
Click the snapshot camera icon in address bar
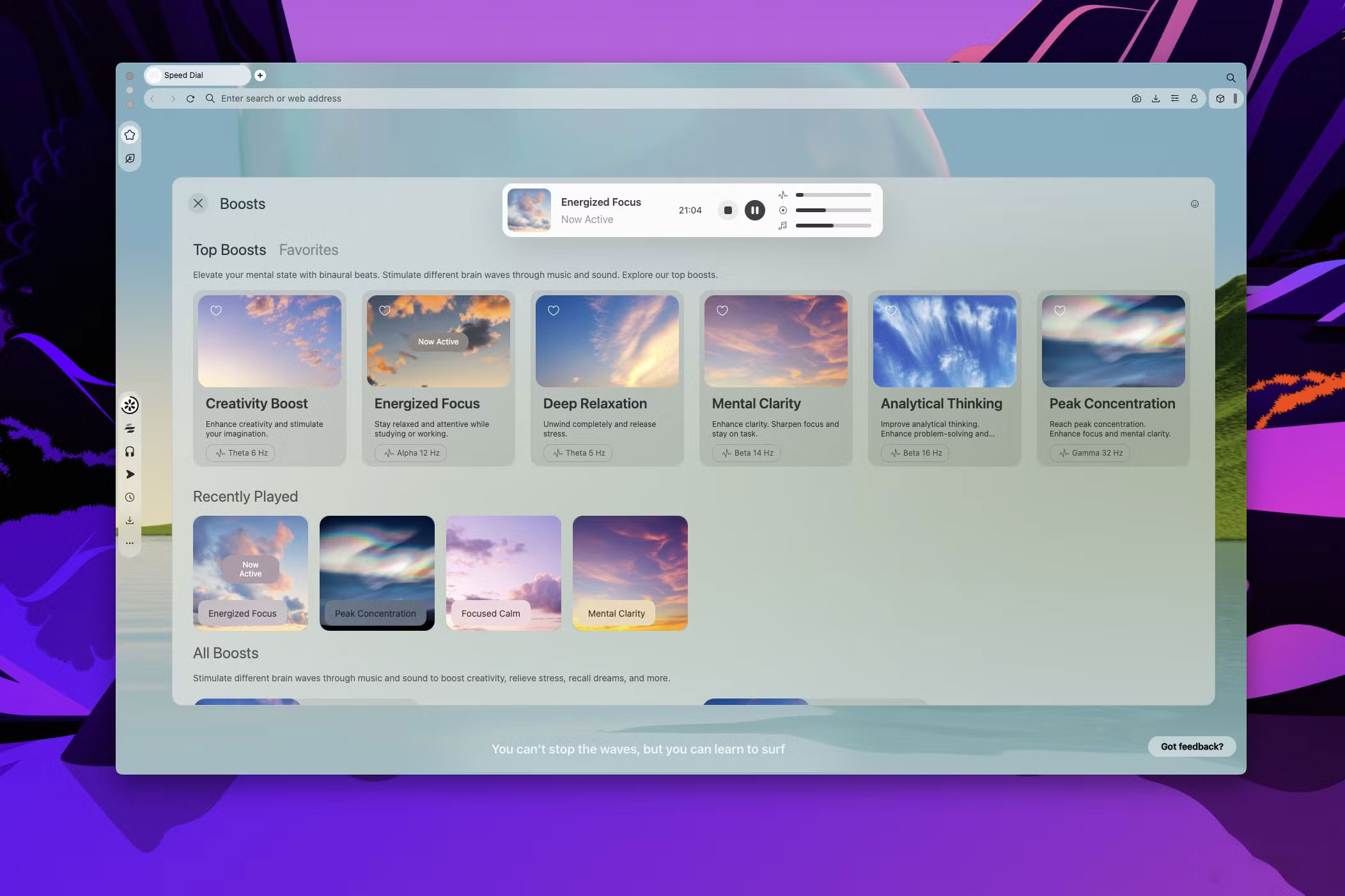(x=1136, y=98)
